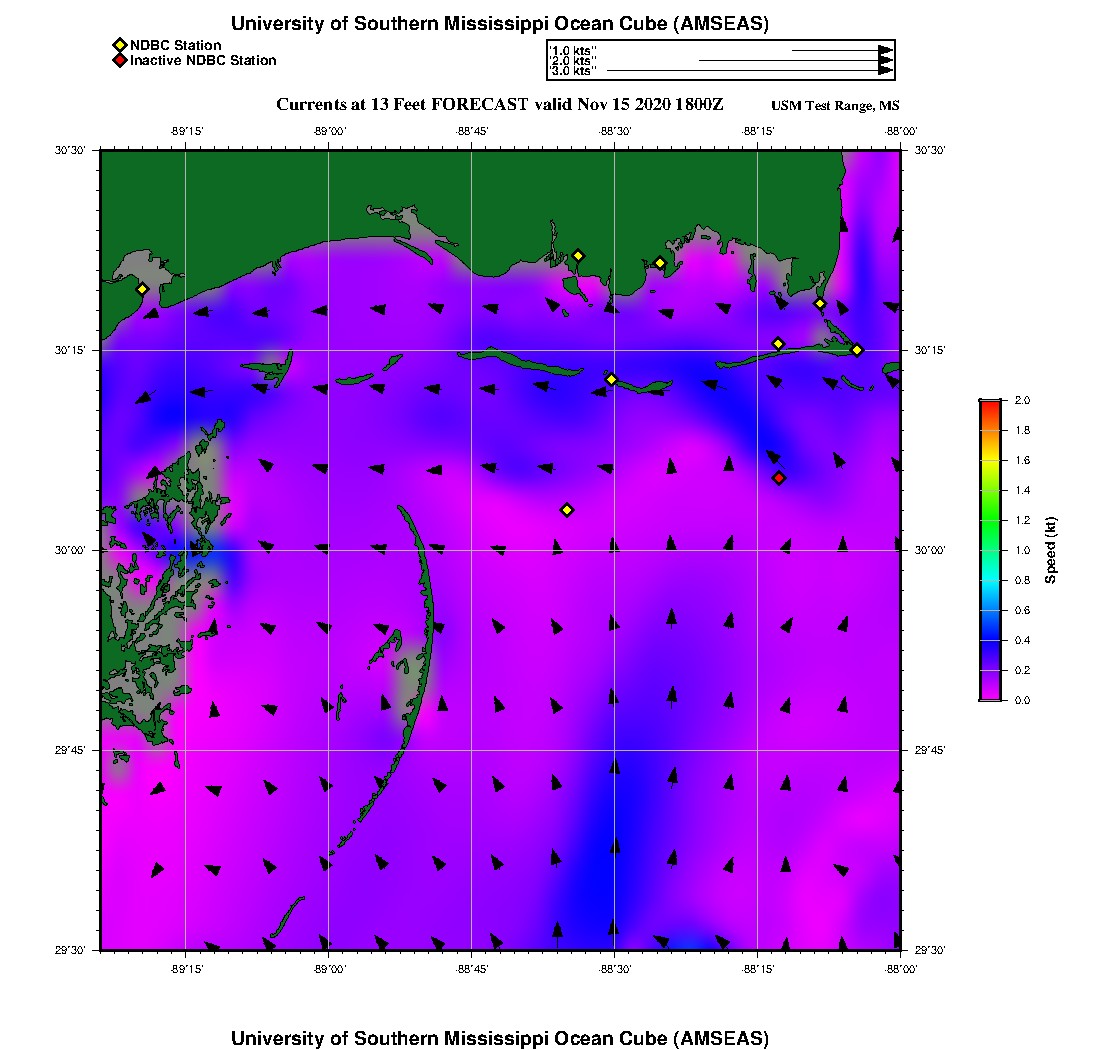Click the 'Currents at 13 Feet FORECAST' heading
Image resolution: width=1100 pixels, height=1050 pixels.
(x=402, y=105)
